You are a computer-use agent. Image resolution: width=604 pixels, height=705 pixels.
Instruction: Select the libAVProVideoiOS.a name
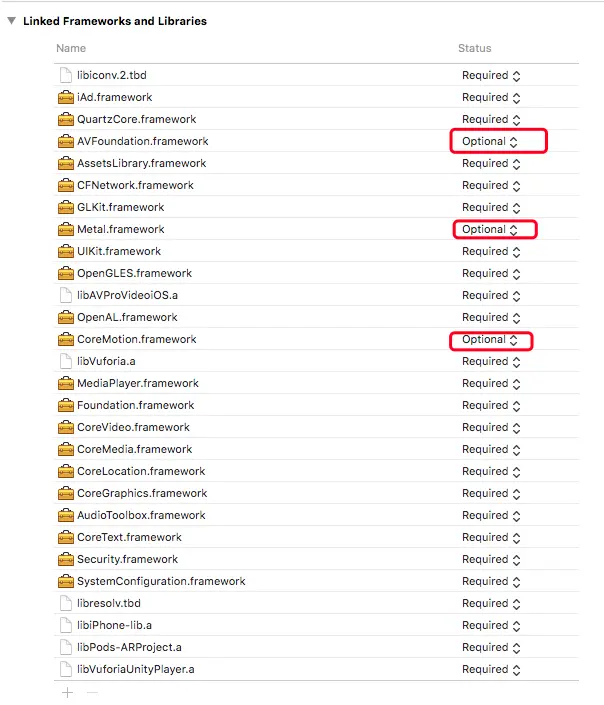coord(127,295)
